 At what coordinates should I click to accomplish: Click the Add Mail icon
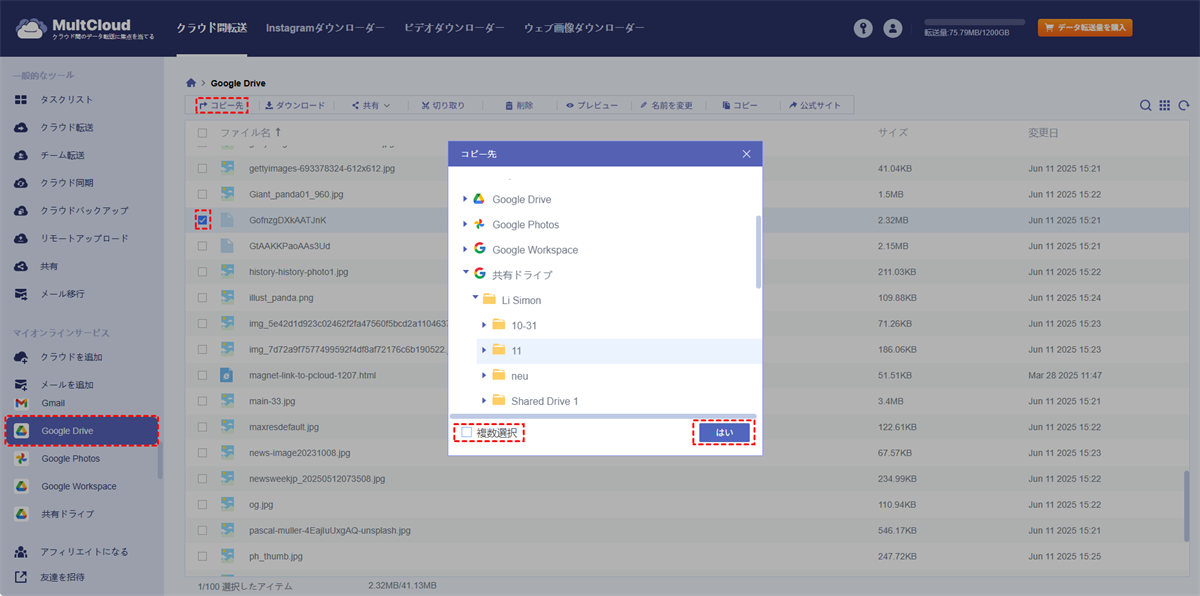pos(21,385)
